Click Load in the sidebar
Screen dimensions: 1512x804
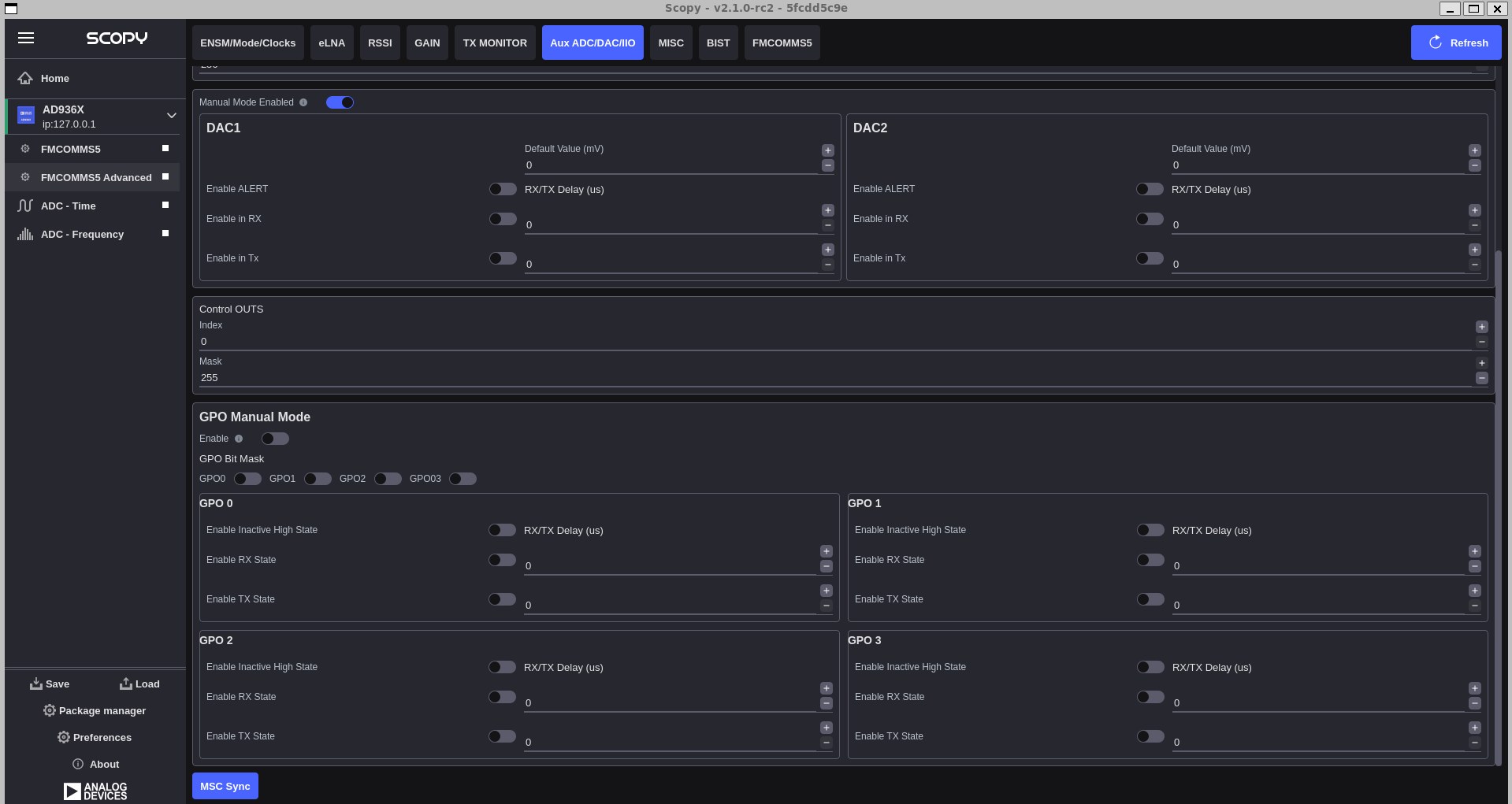pos(139,684)
